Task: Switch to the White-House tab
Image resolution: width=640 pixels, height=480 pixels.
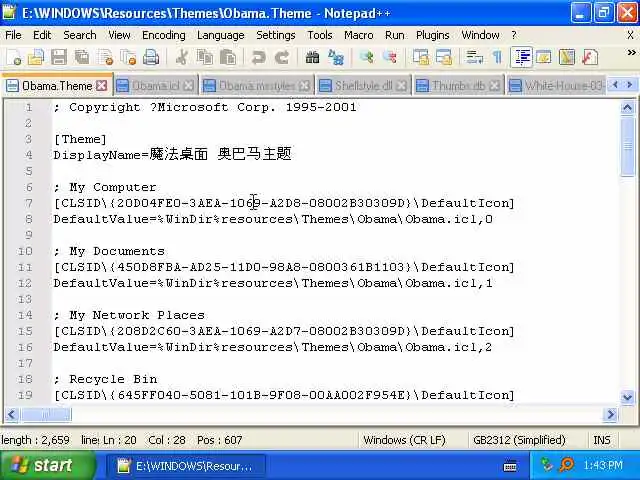Action: pyautogui.click(x=557, y=86)
